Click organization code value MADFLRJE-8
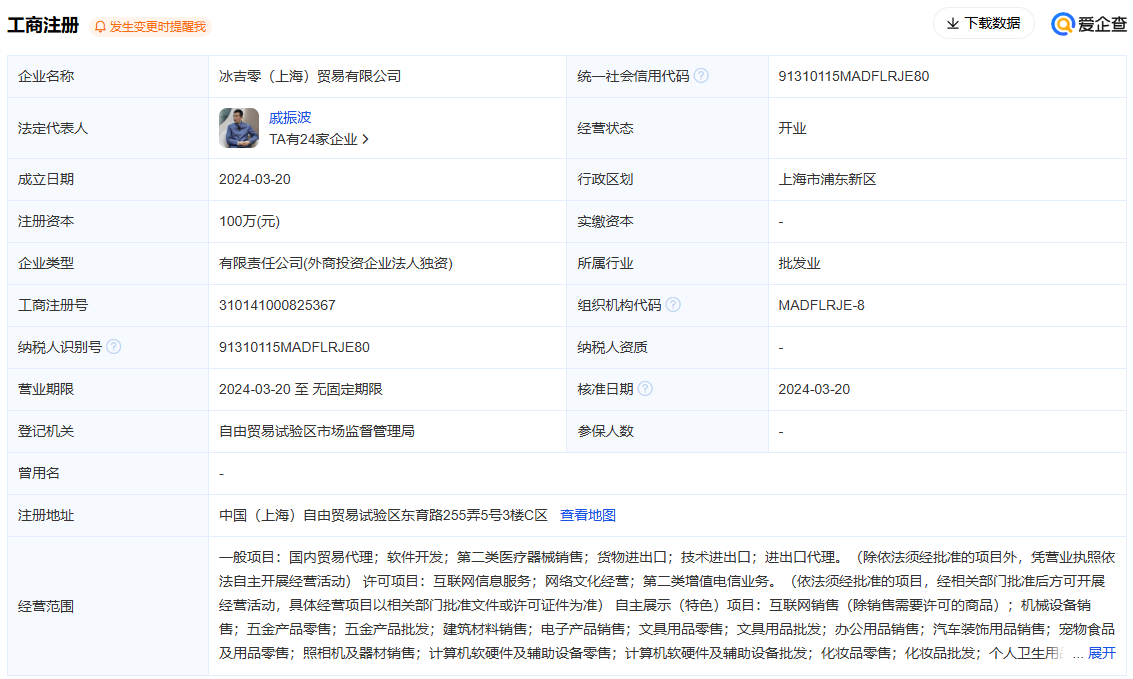The width and height of the screenshot is (1133, 679). pyautogui.click(x=821, y=305)
